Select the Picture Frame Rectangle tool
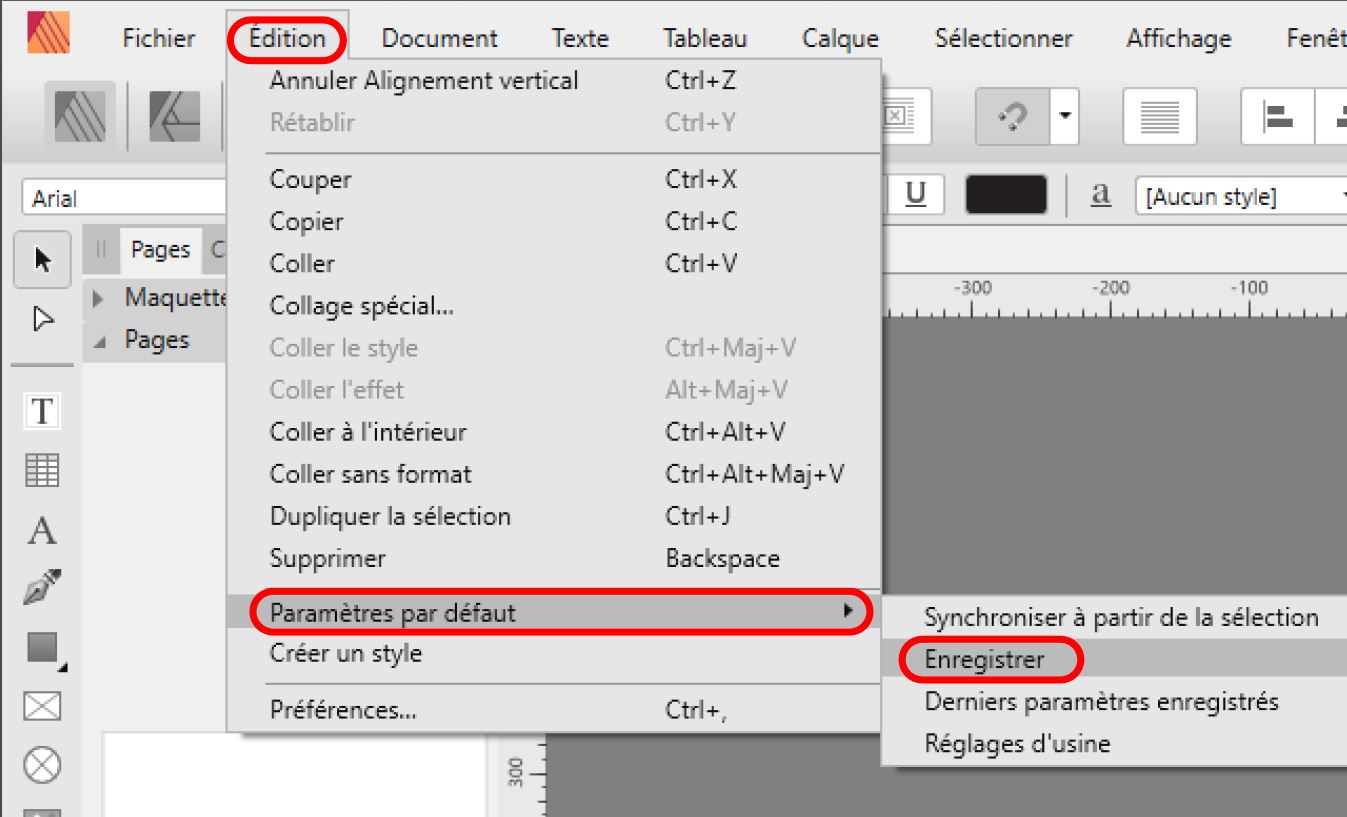The image size is (1347, 817). (42, 708)
